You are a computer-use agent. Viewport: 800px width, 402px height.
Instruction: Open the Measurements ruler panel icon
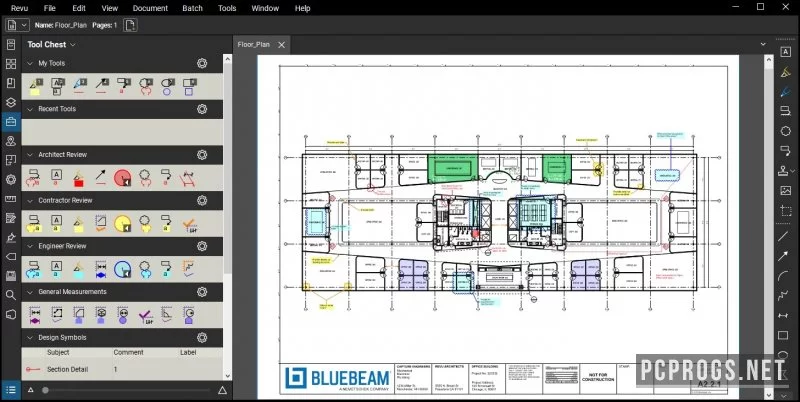[x=11, y=199]
